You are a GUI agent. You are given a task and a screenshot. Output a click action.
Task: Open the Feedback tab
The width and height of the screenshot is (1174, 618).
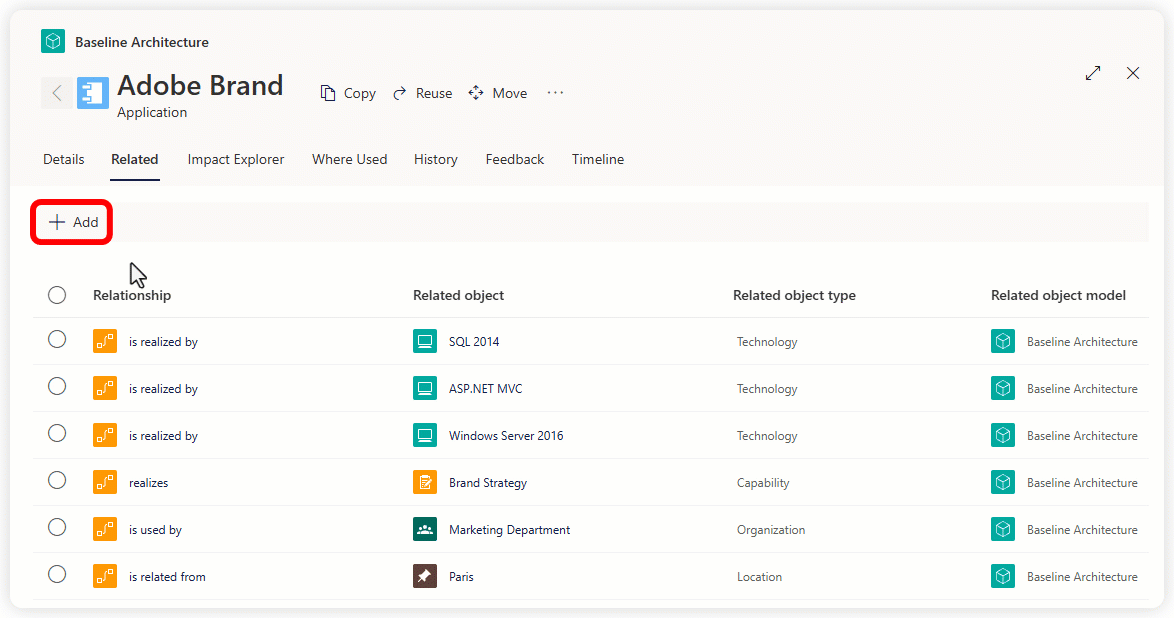[x=515, y=159]
